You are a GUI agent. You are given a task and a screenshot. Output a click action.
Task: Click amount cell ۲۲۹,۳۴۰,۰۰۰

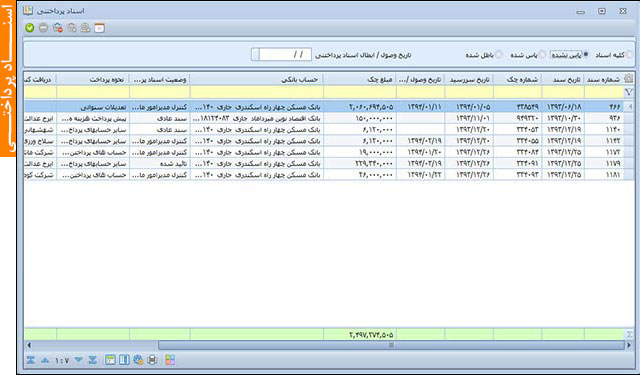360,164
